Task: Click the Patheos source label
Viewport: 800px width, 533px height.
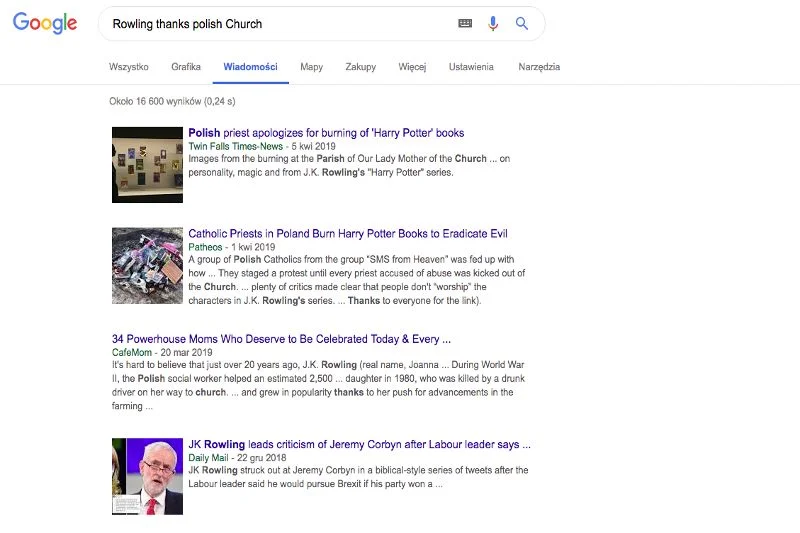Action: click(x=205, y=247)
